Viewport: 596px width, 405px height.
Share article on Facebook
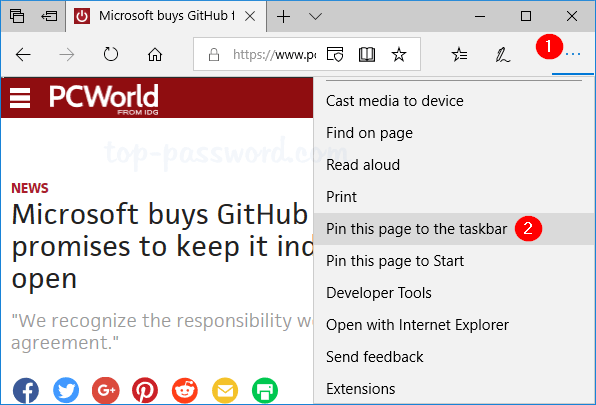click(x=26, y=391)
